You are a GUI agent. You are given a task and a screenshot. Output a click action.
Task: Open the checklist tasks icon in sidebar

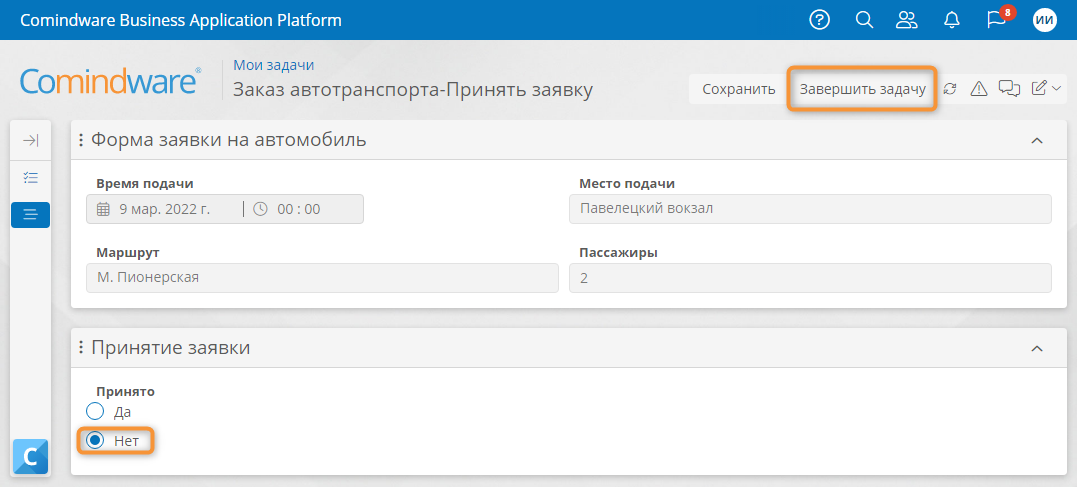(30, 178)
